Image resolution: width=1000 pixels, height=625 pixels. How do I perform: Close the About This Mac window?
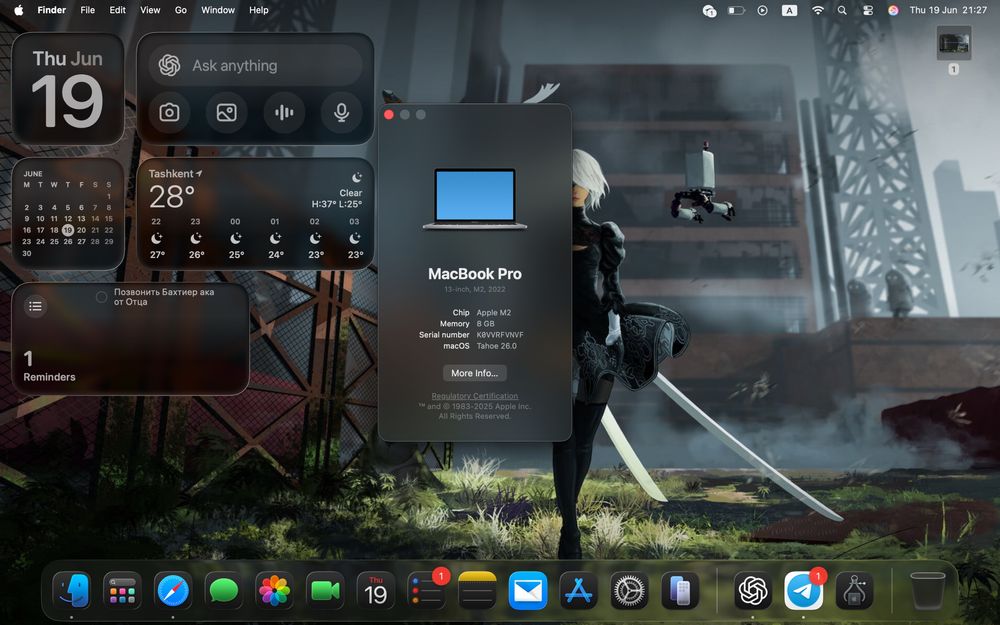pyautogui.click(x=389, y=115)
